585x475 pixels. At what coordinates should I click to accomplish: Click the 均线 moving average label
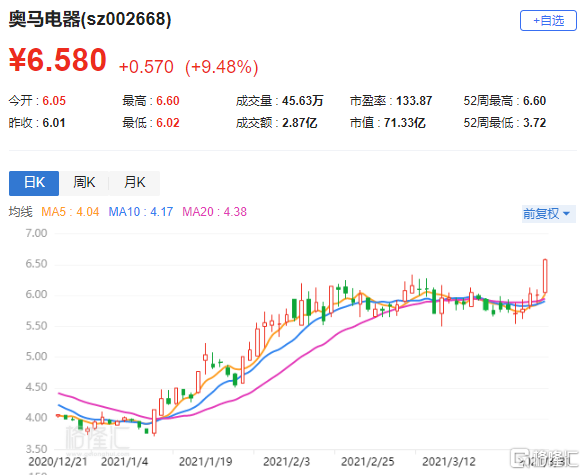tap(21, 212)
